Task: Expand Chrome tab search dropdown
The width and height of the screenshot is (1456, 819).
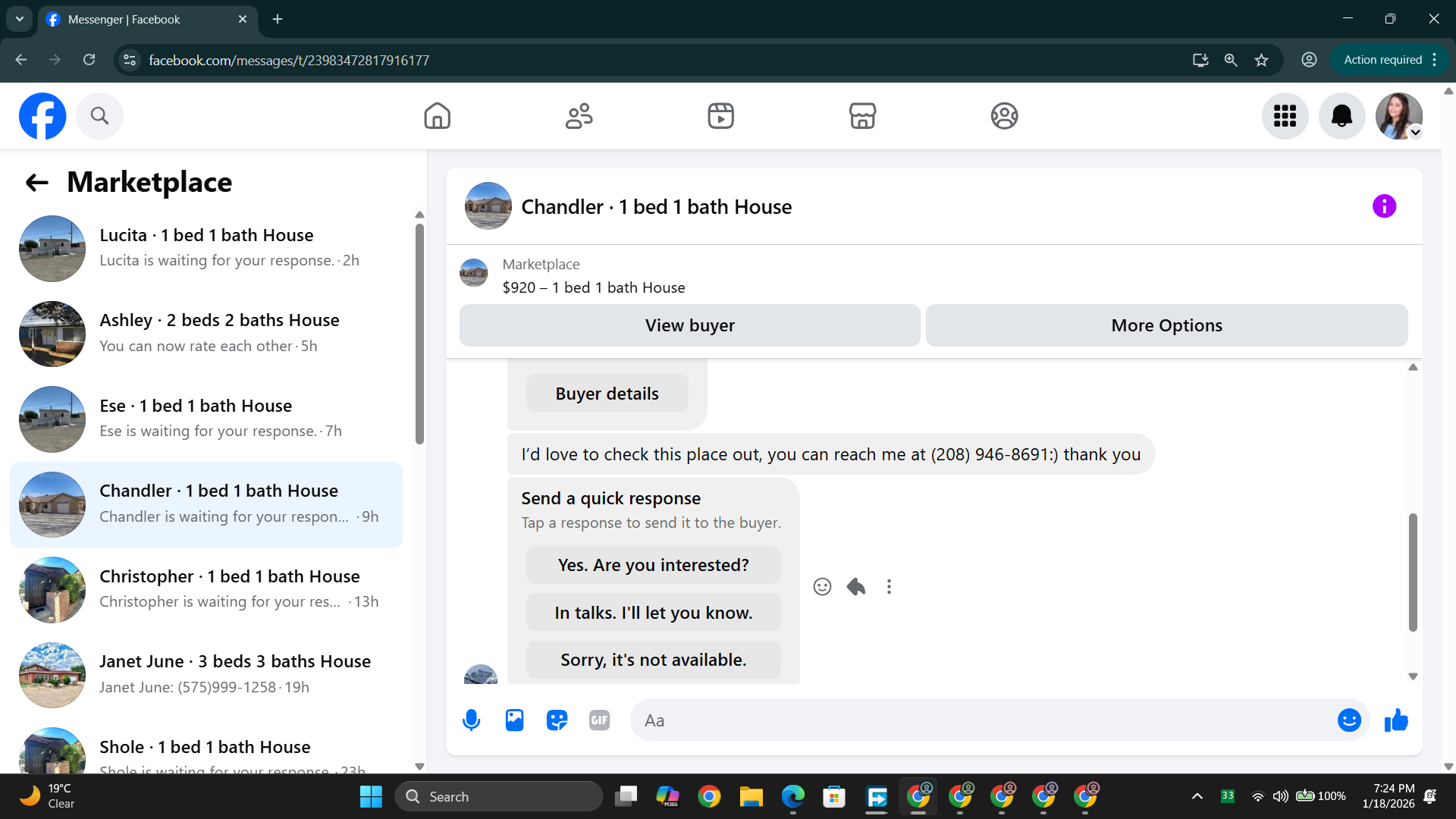Action: 19,19
